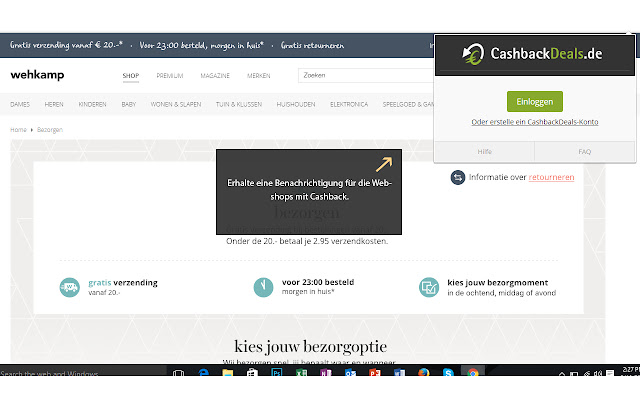This screenshot has width=640, height=400.
Task: Click the 'kies jouw bezorgoptie' heading
Action: click(x=311, y=347)
